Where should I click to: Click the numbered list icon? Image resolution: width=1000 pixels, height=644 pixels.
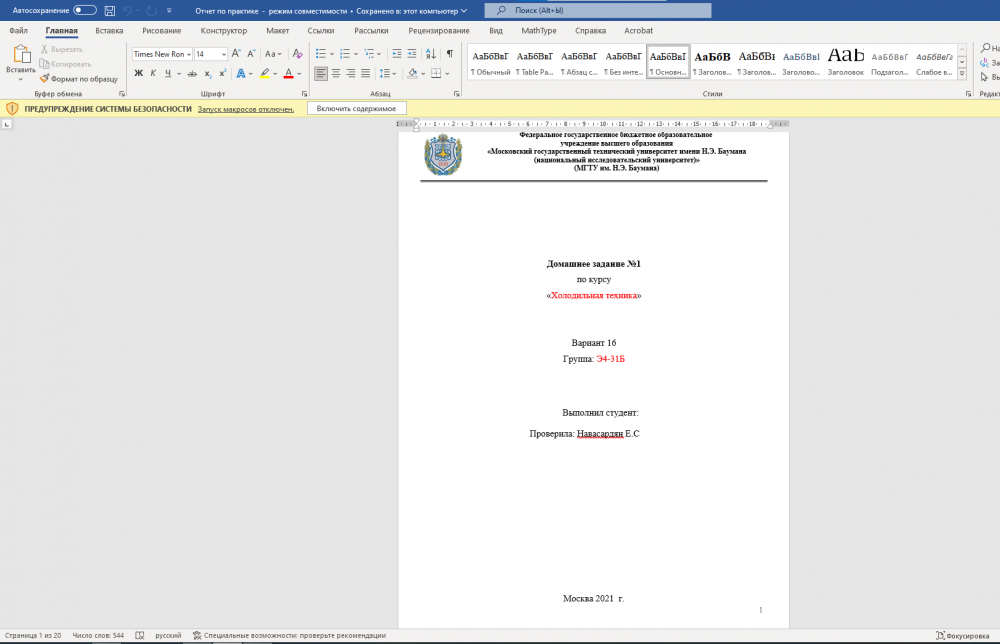(345, 54)
